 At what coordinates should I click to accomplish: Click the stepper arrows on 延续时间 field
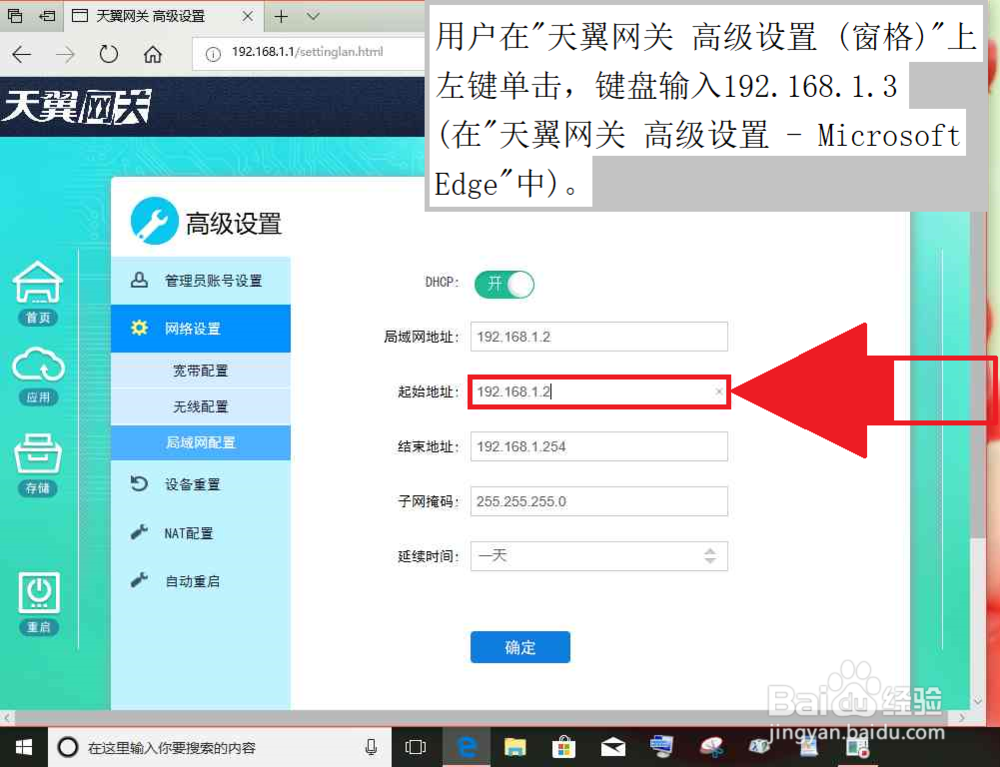coord(709,556)
